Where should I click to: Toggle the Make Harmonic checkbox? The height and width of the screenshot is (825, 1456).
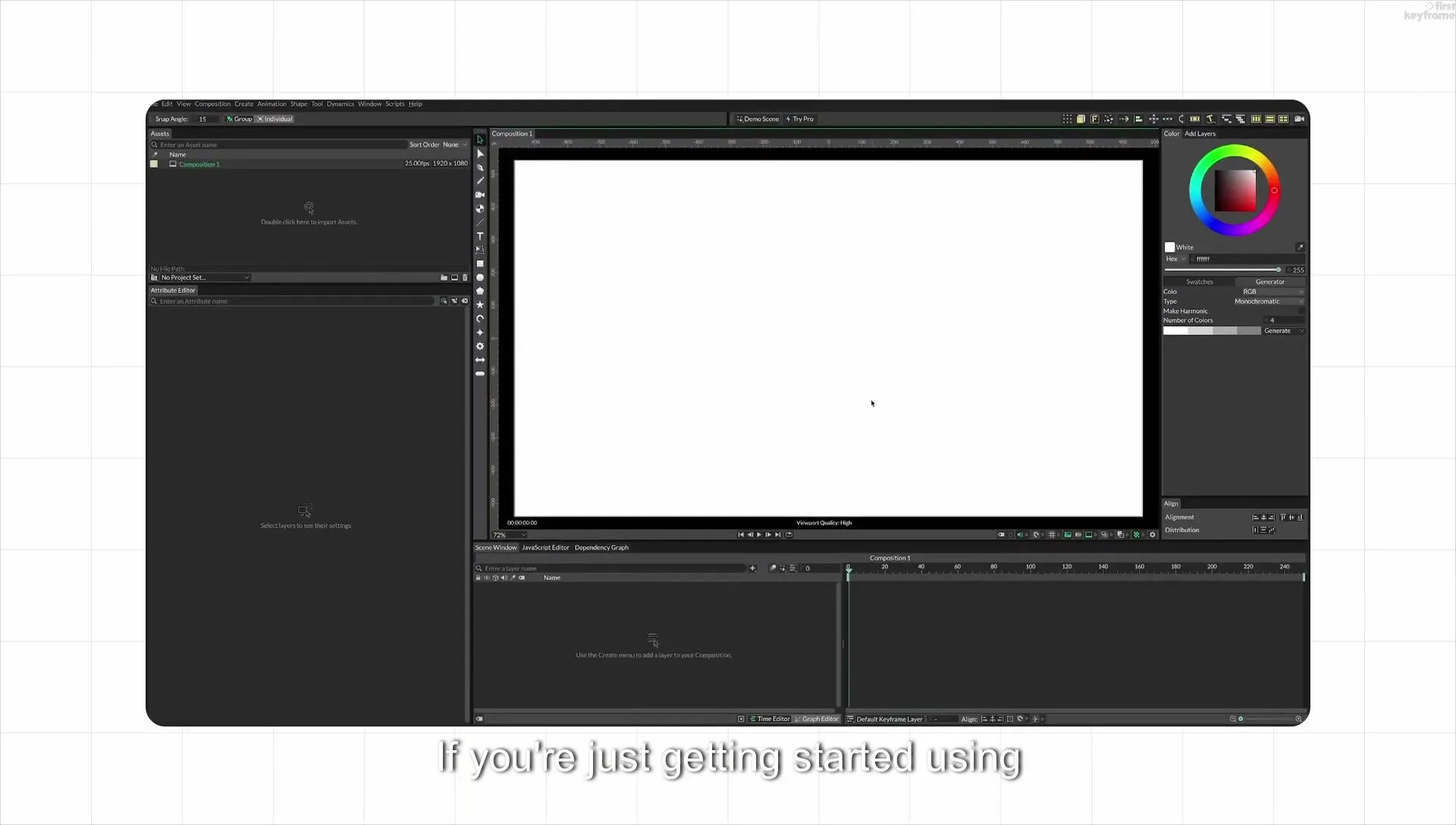tap(1301, 311)
